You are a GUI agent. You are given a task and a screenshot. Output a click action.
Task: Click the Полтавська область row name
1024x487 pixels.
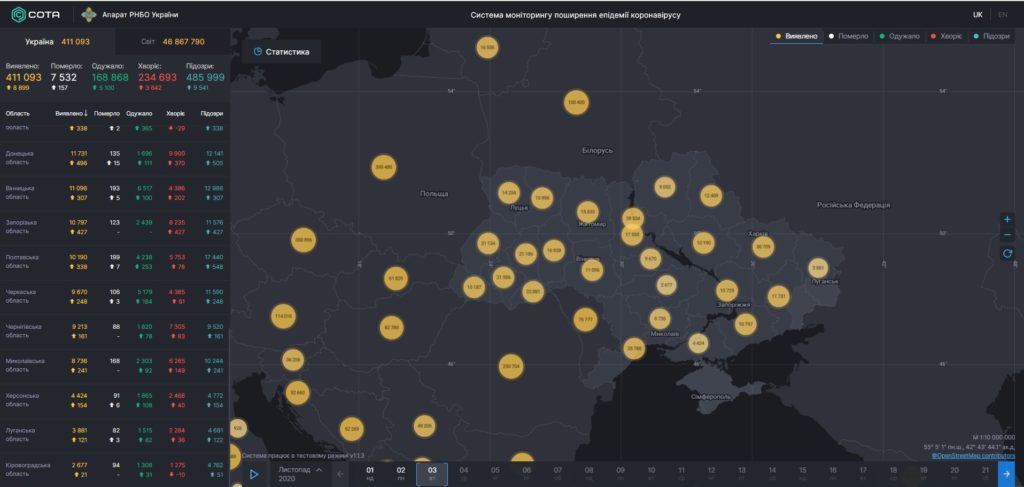[22, 261]
